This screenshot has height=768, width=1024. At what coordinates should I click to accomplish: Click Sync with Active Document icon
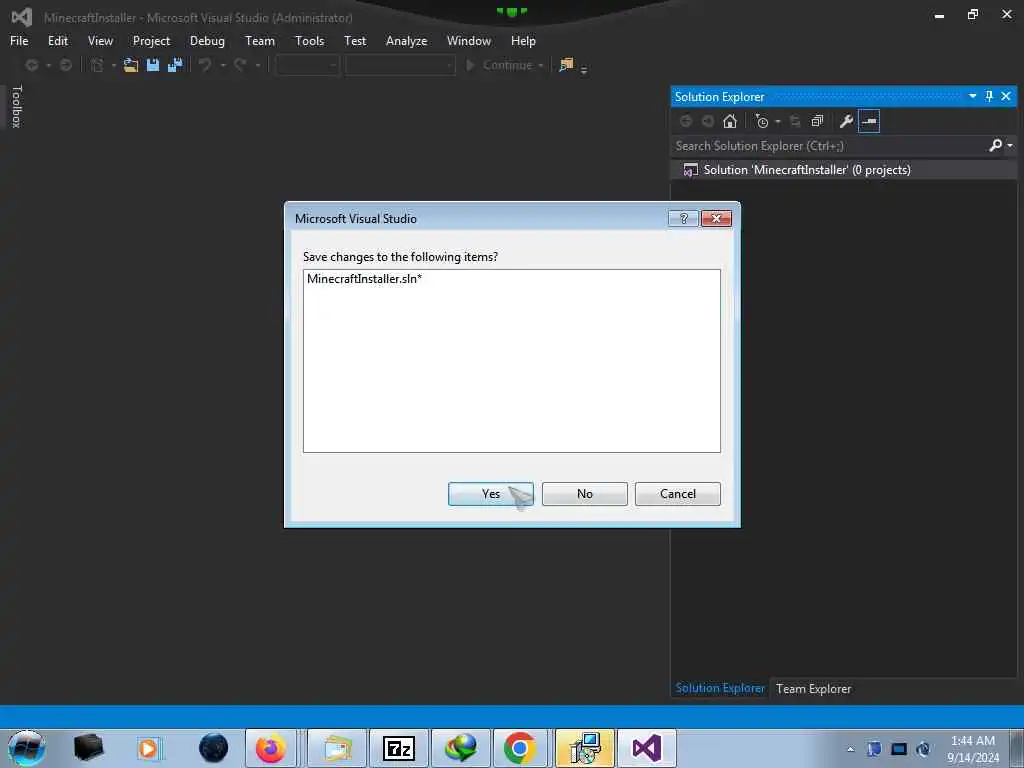[x=795, y=121]
